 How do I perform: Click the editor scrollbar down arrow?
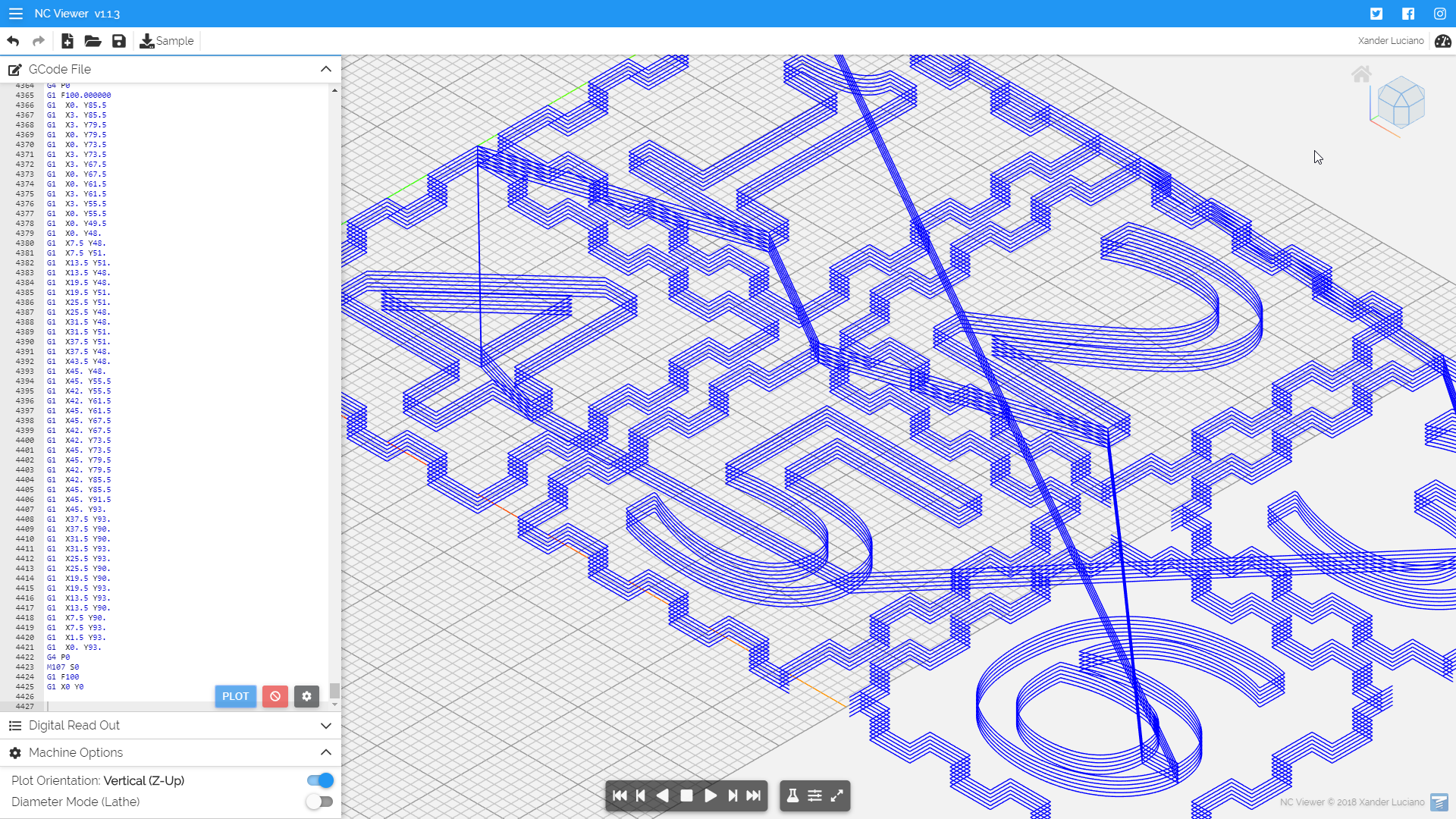(334, 704)
